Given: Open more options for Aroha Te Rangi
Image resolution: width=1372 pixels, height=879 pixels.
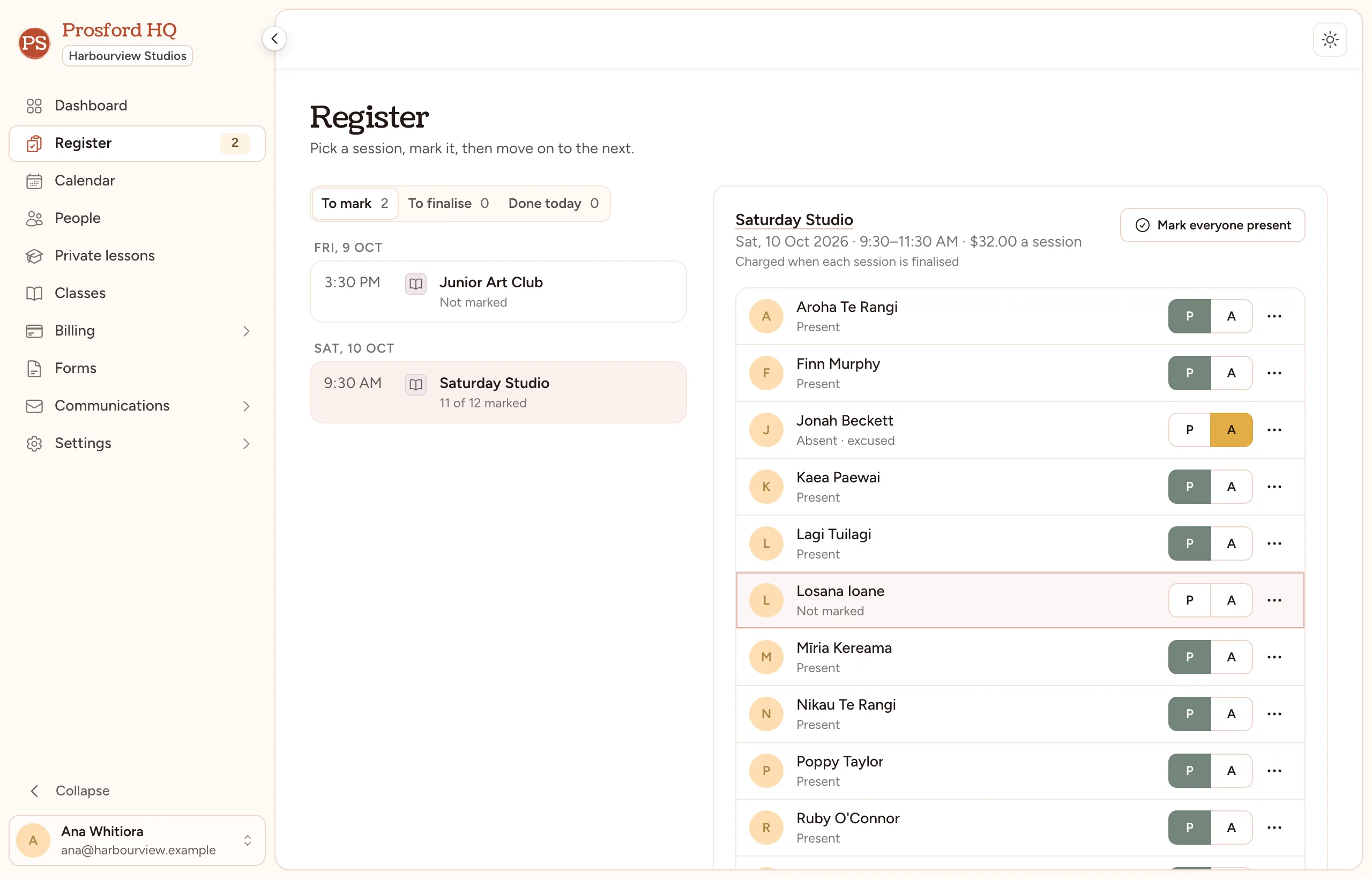Looking at the screenshot, I should point(1274,316).
